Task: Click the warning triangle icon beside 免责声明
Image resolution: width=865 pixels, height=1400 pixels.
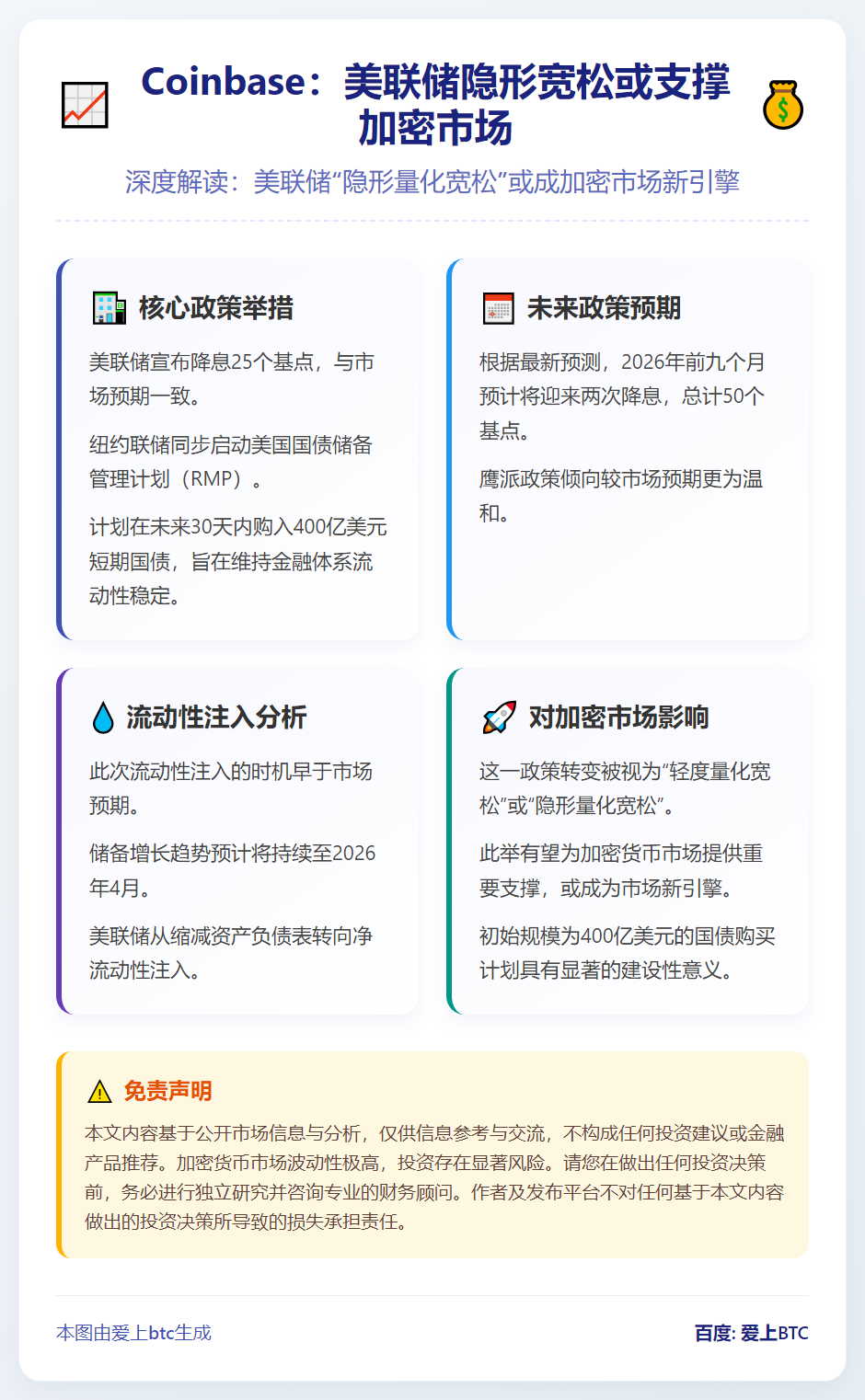Action: [99, 1092]
